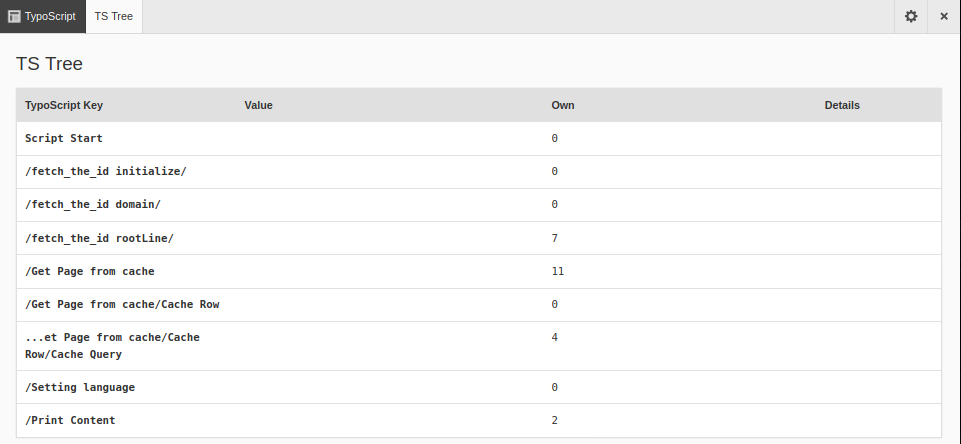Select the /Print Content row
Image resolution: width=961 pixels, height=444 pixels.
tap(70, 420)
